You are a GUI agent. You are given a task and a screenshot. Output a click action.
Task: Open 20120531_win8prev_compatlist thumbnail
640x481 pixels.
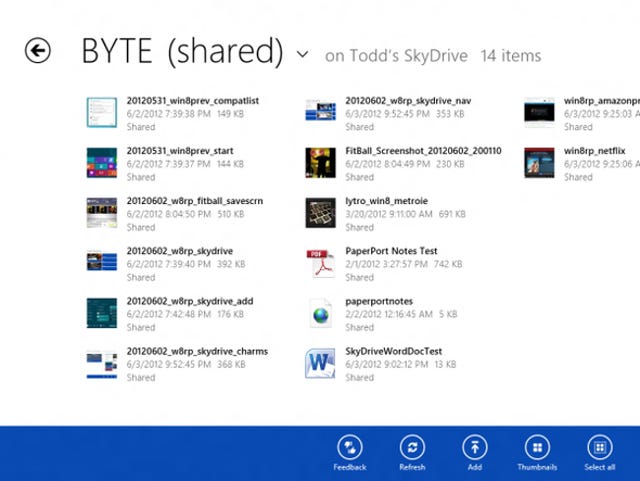click(102, 112)
